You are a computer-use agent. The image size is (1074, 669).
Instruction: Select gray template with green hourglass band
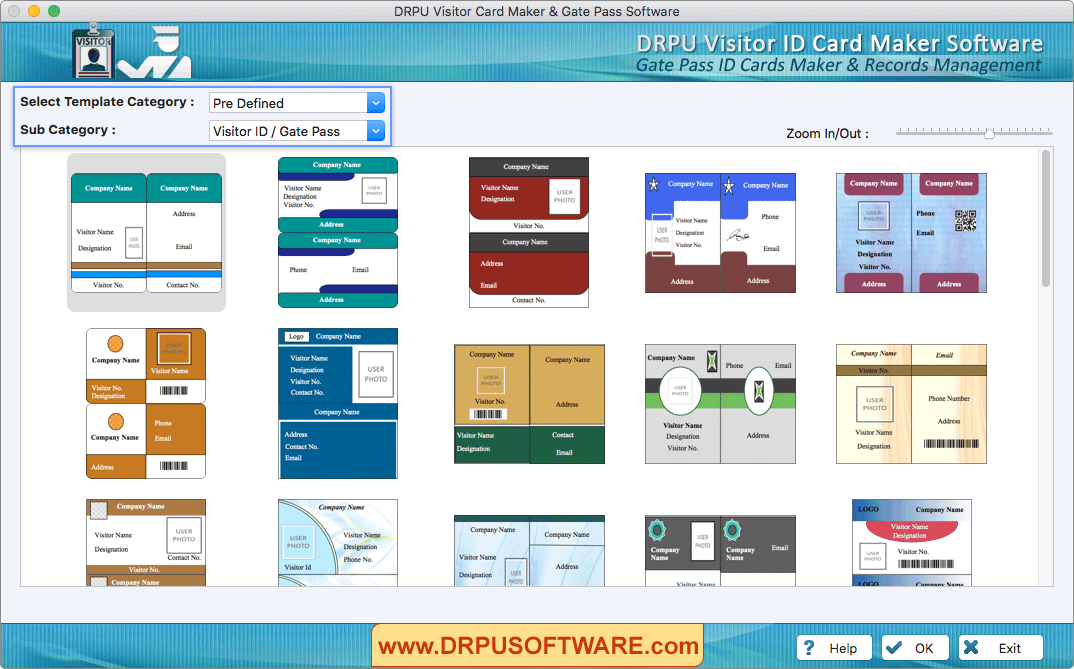point(720,404)
